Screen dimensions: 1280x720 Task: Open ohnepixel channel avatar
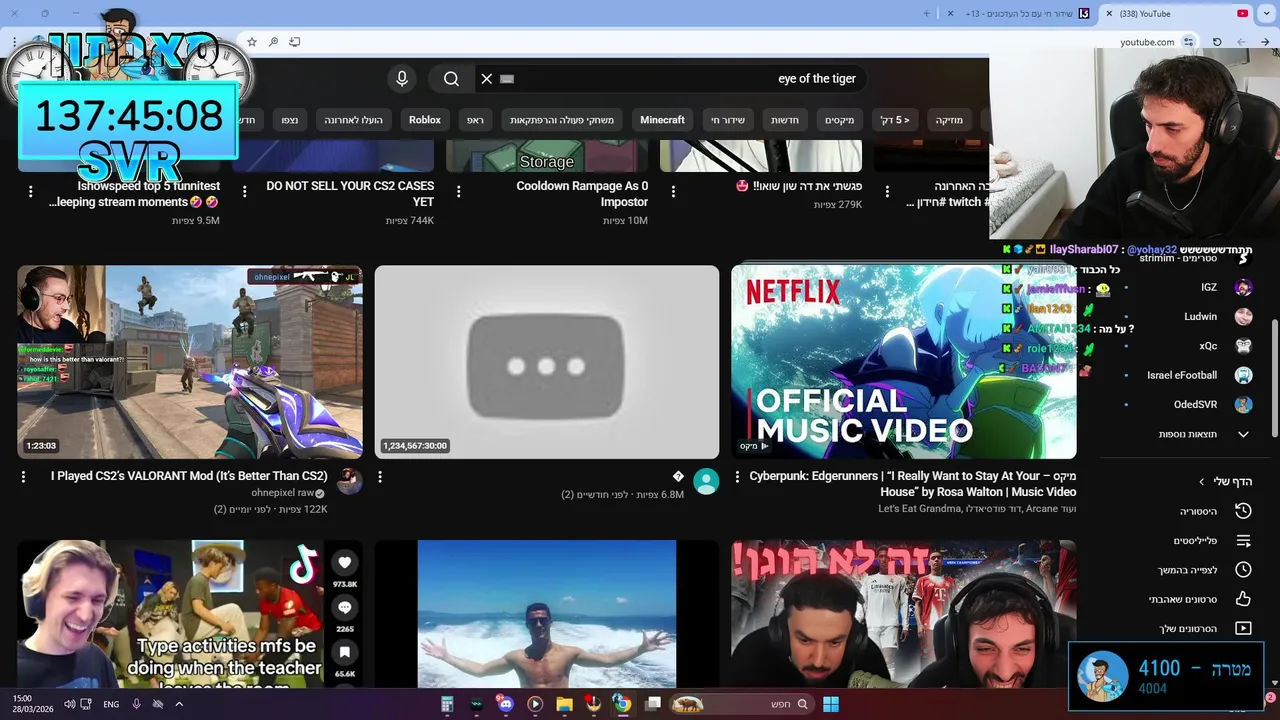[349, 481]
